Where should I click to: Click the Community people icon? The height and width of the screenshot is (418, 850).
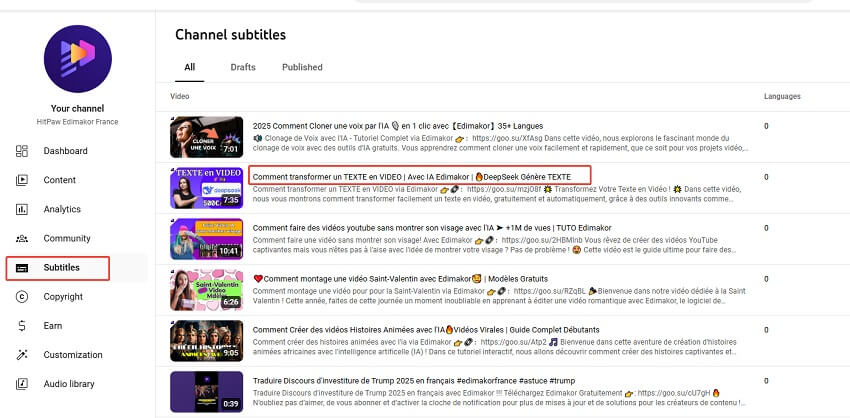point(22,239)
